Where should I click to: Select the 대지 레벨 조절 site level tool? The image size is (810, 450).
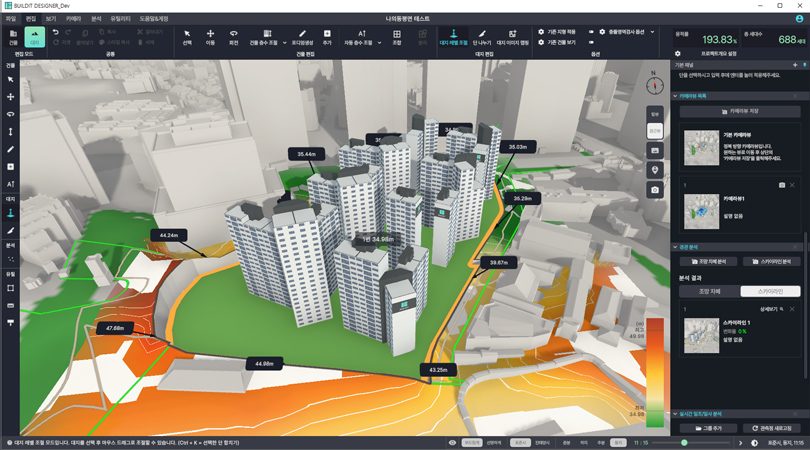coord(453,37)
